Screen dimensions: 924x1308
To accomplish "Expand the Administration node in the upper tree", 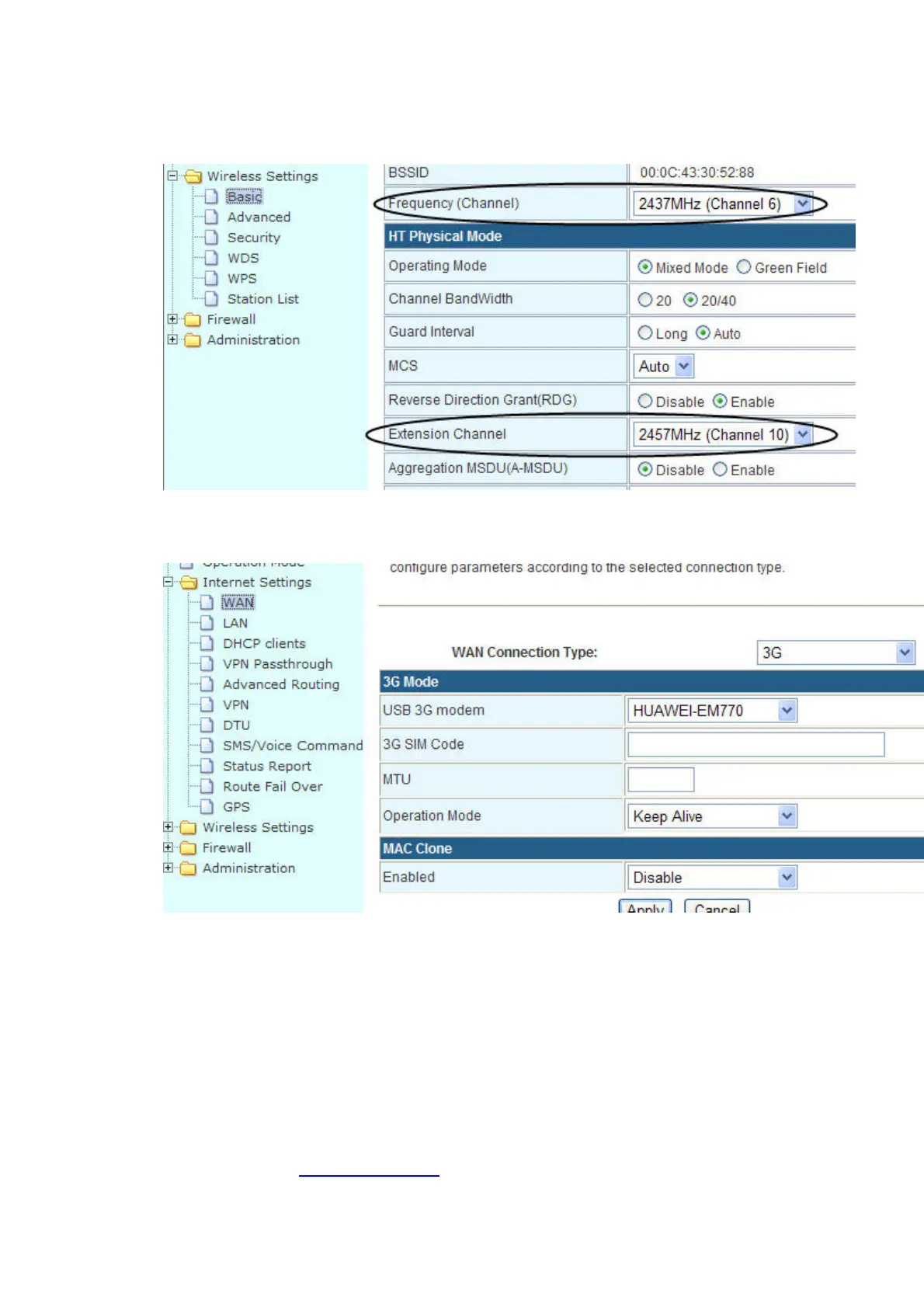I will 172,339.
